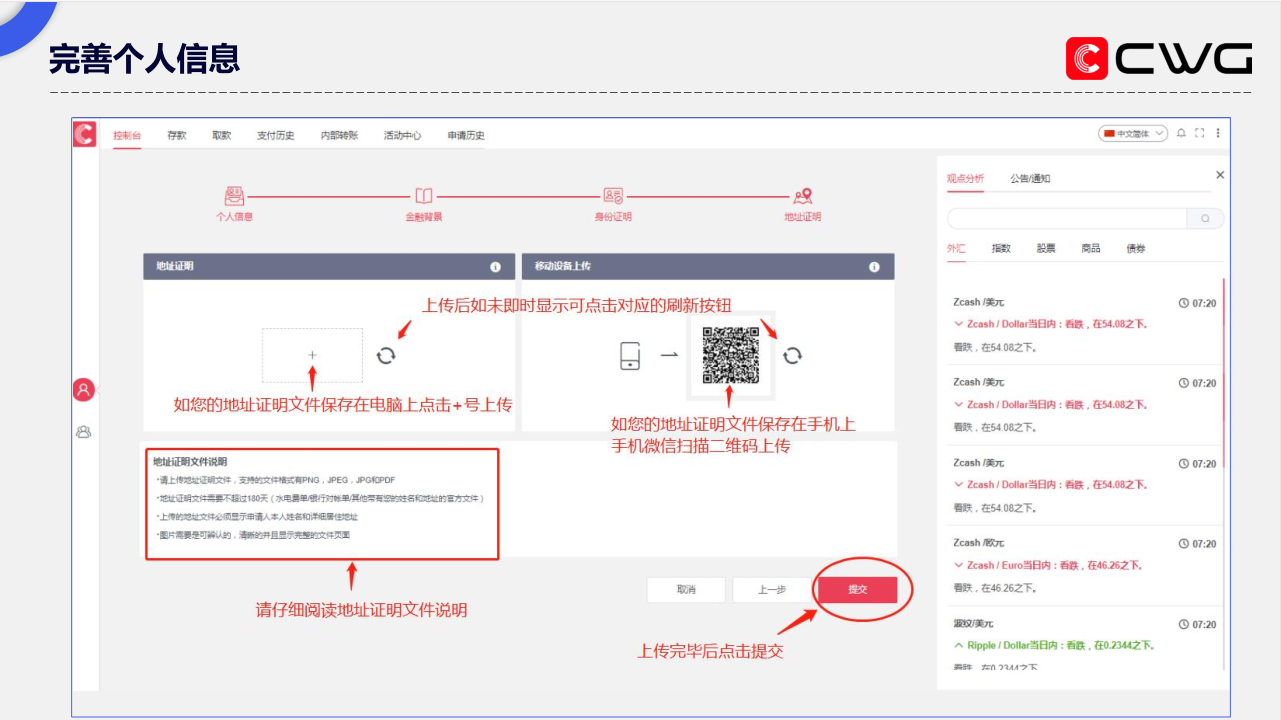Click the Zcash /欧元 item heading
The width and height of the screenshot is (1281, 720).
click(979, 543)
